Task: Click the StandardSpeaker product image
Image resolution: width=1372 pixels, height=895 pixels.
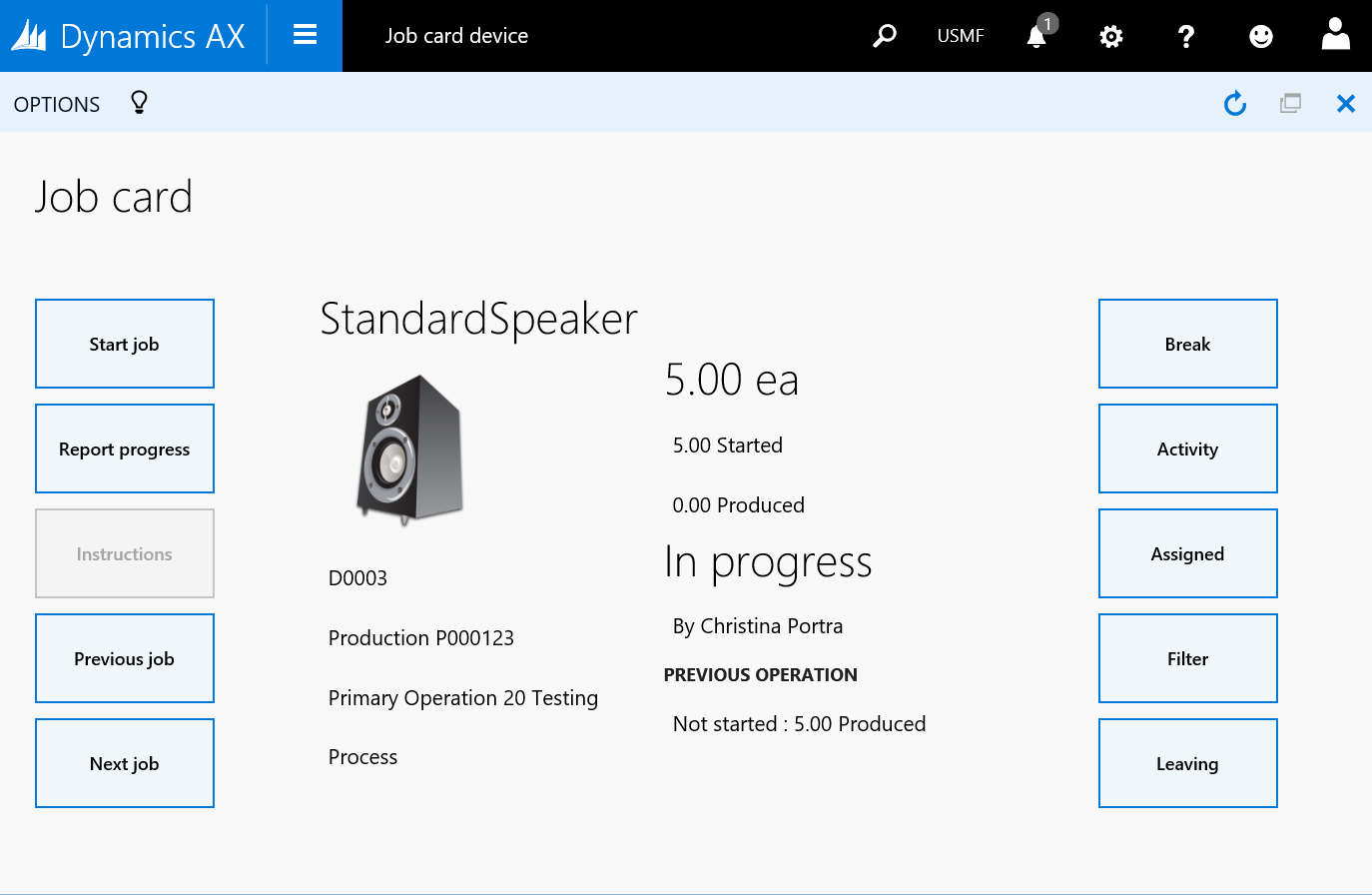Action: click(409, 447)
